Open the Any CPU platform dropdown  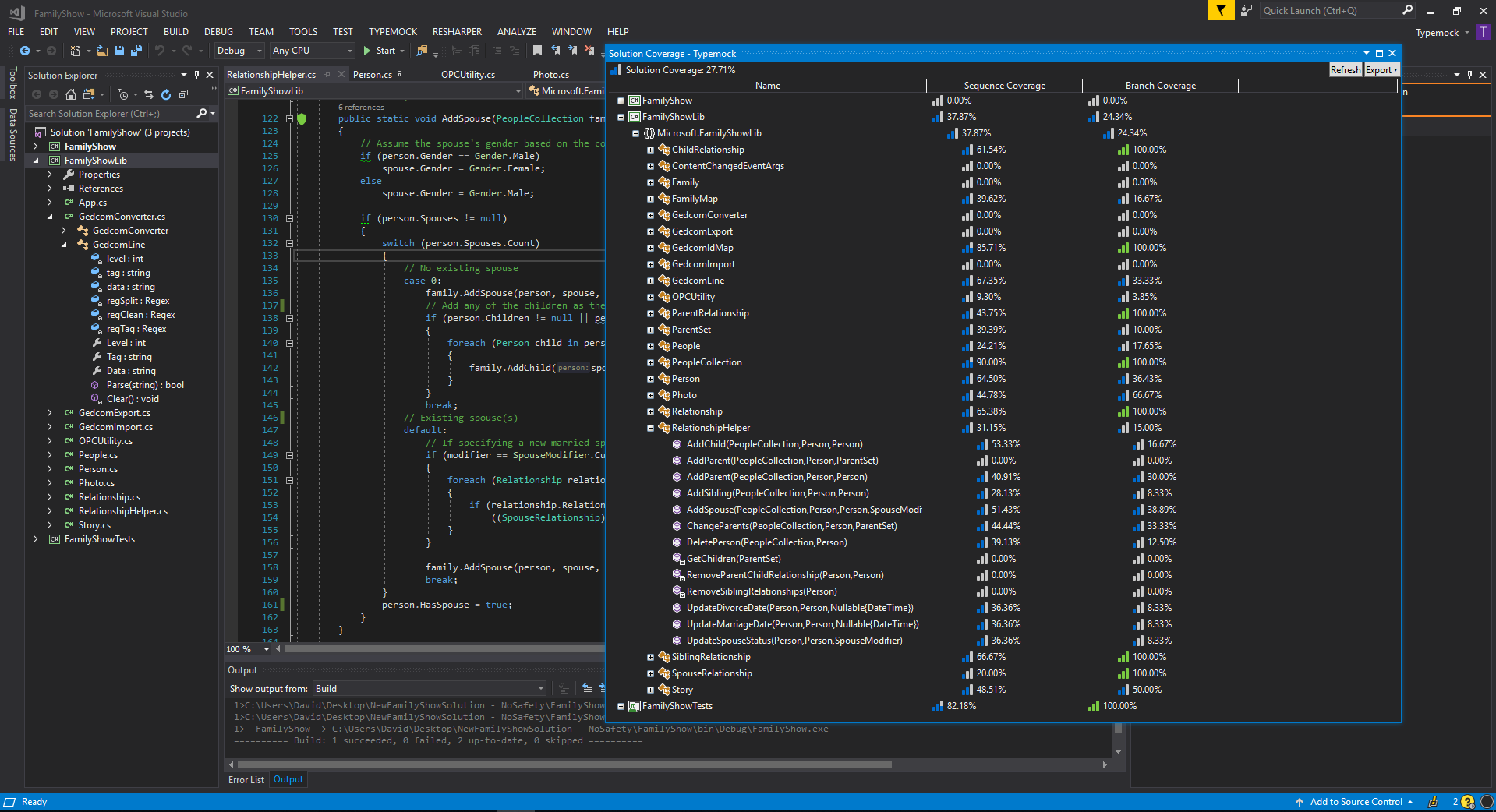312,51
